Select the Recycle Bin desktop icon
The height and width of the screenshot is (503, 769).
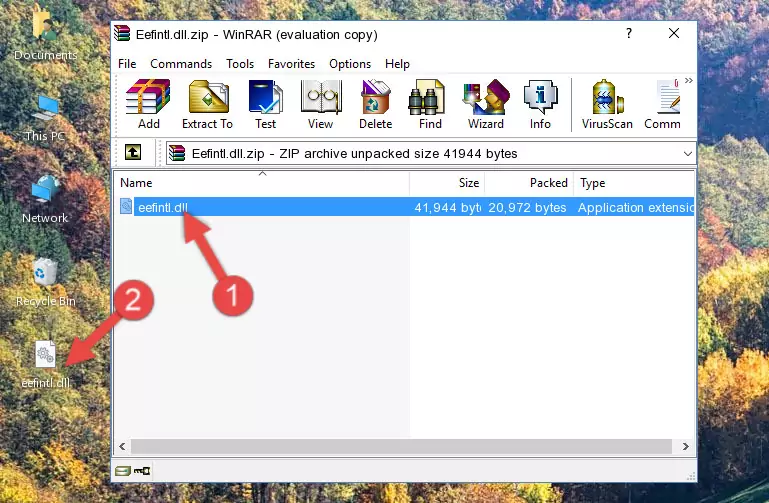46,283
